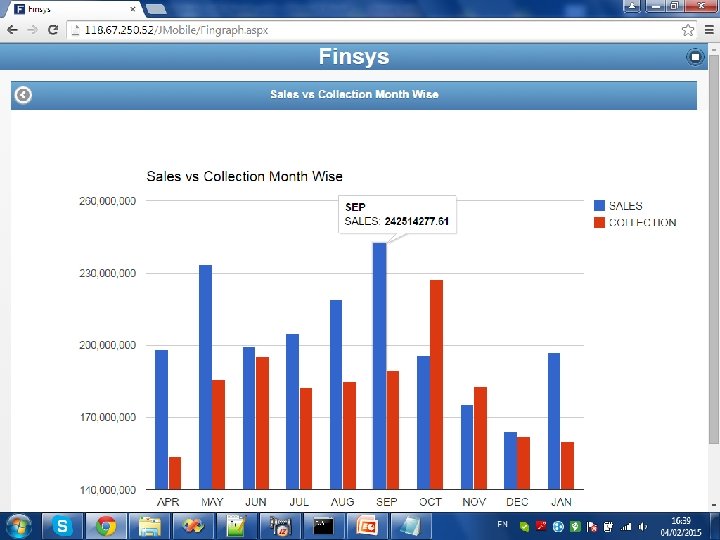Click the 200,000,000 axis label
Image resolution: width=720 pixels, height=540 pixels.
107,345
